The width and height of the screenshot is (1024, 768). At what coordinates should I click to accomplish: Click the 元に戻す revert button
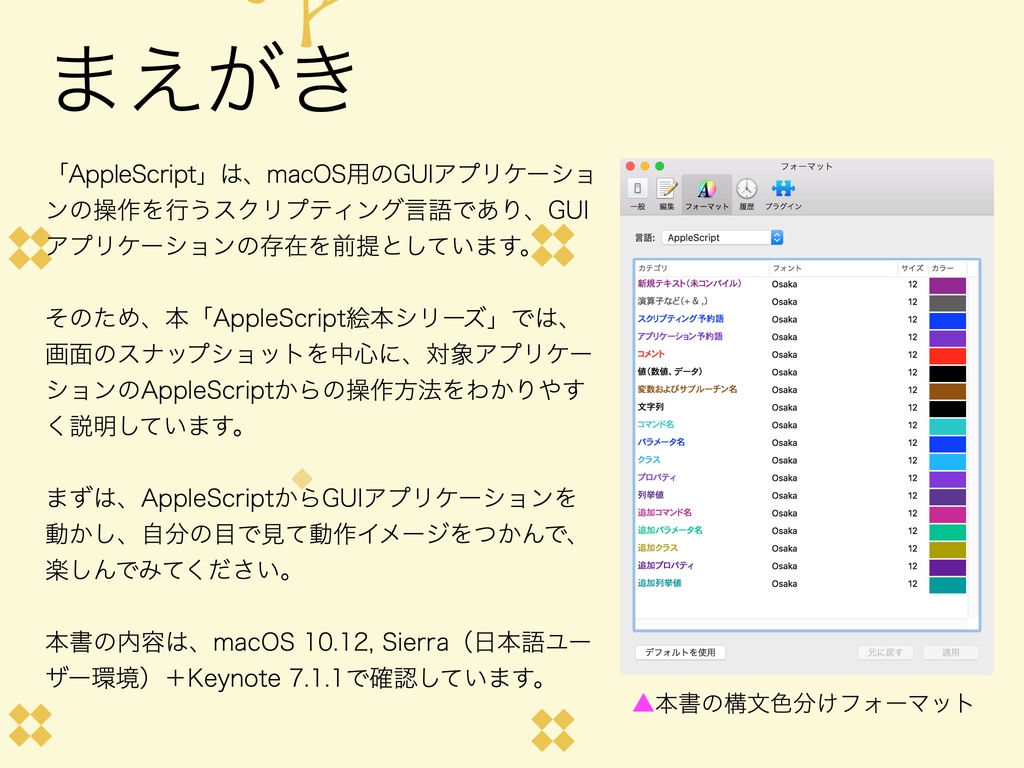click(x=886, y=652)
